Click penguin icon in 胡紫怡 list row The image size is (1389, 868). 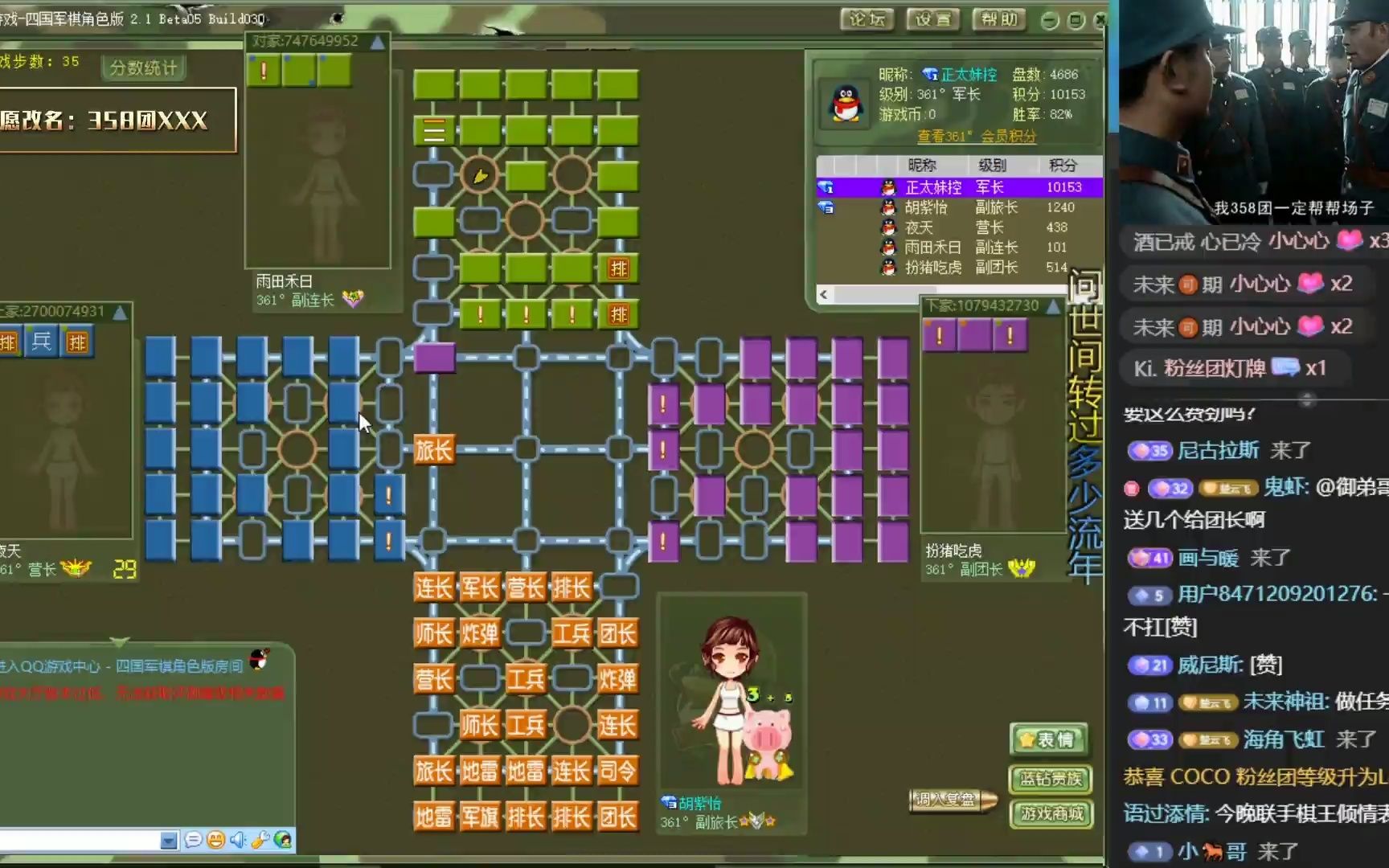(x=888, y=207)
